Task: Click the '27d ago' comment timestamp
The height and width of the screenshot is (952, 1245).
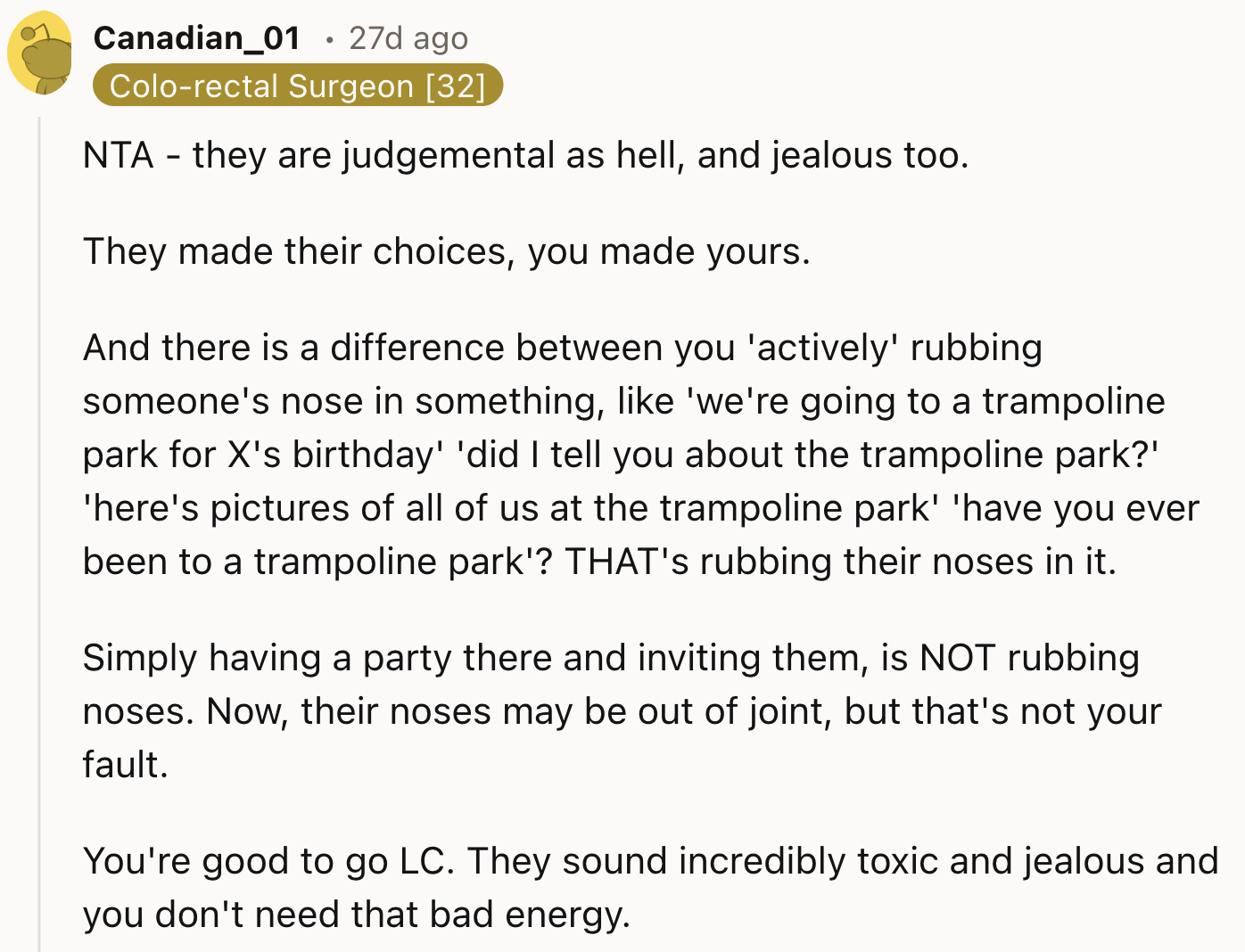Action: pos(408,38)
